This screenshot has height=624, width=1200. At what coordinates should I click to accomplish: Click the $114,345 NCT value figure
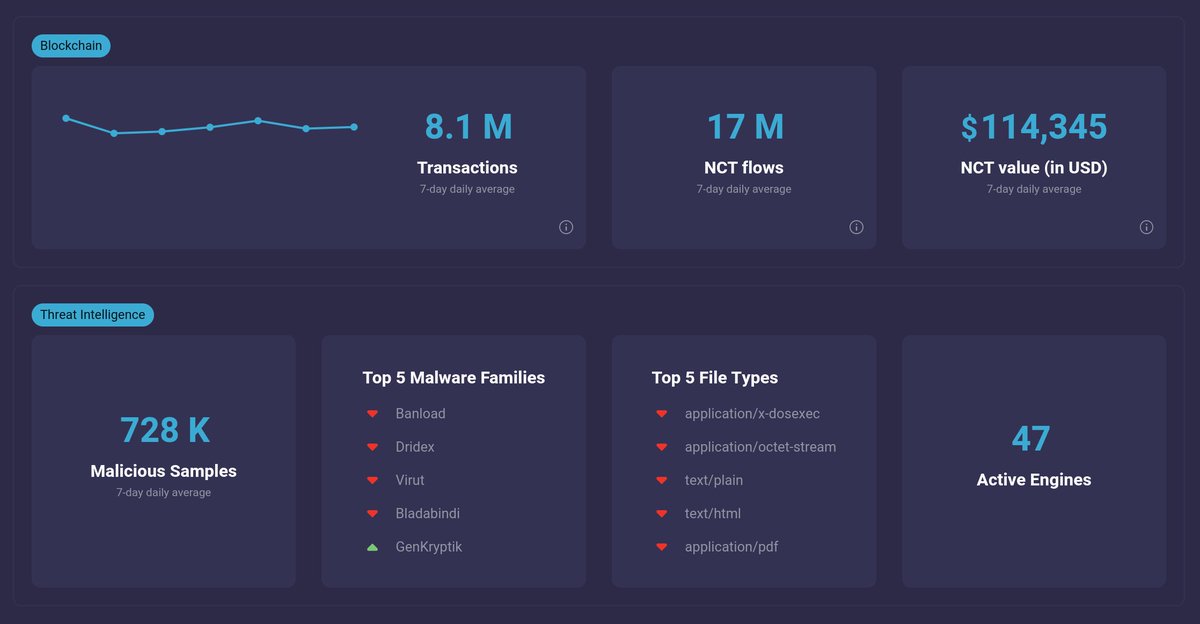coord(1033,127)
